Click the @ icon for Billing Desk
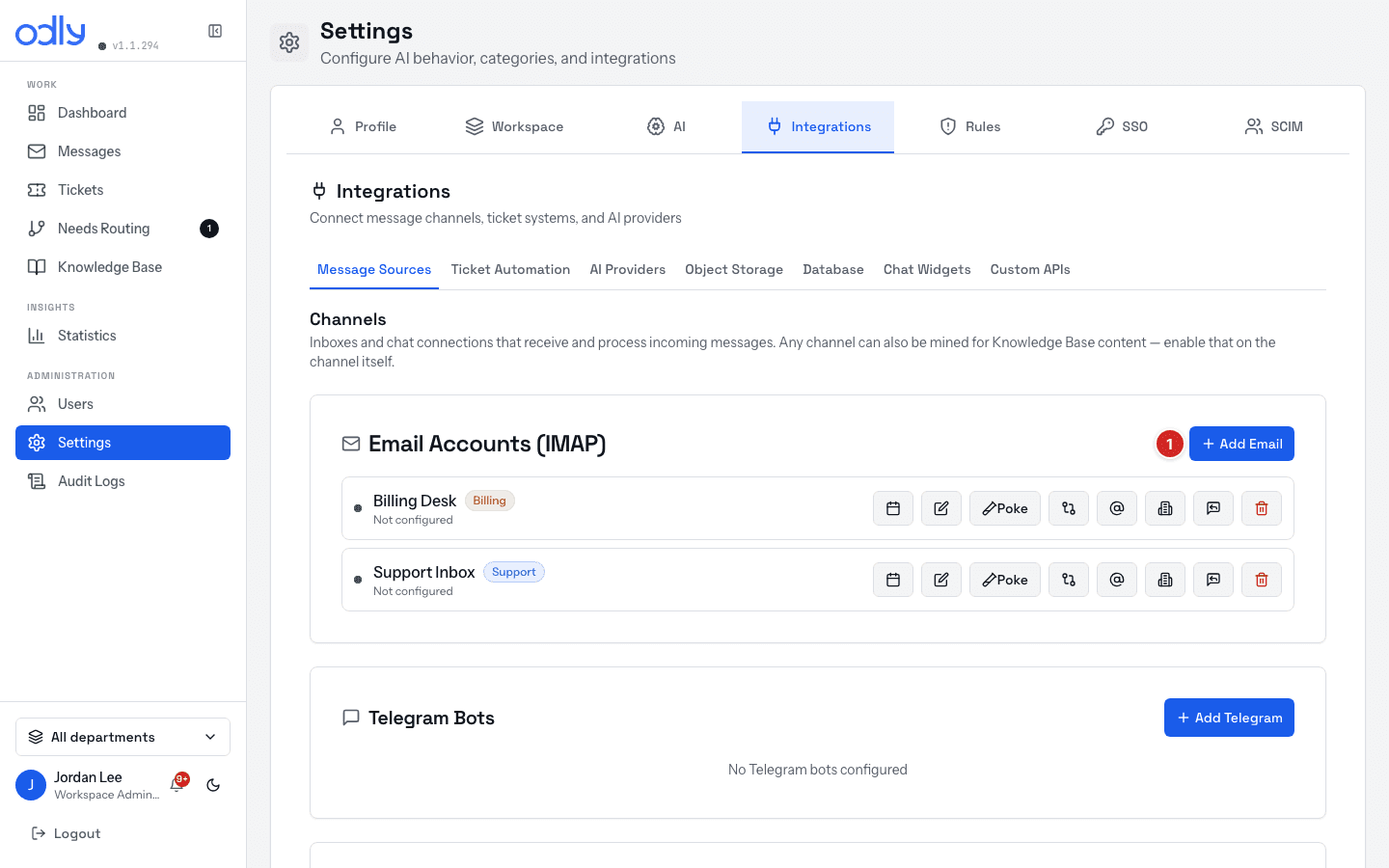The image size is (1389, 868). tap(1117, 508)
